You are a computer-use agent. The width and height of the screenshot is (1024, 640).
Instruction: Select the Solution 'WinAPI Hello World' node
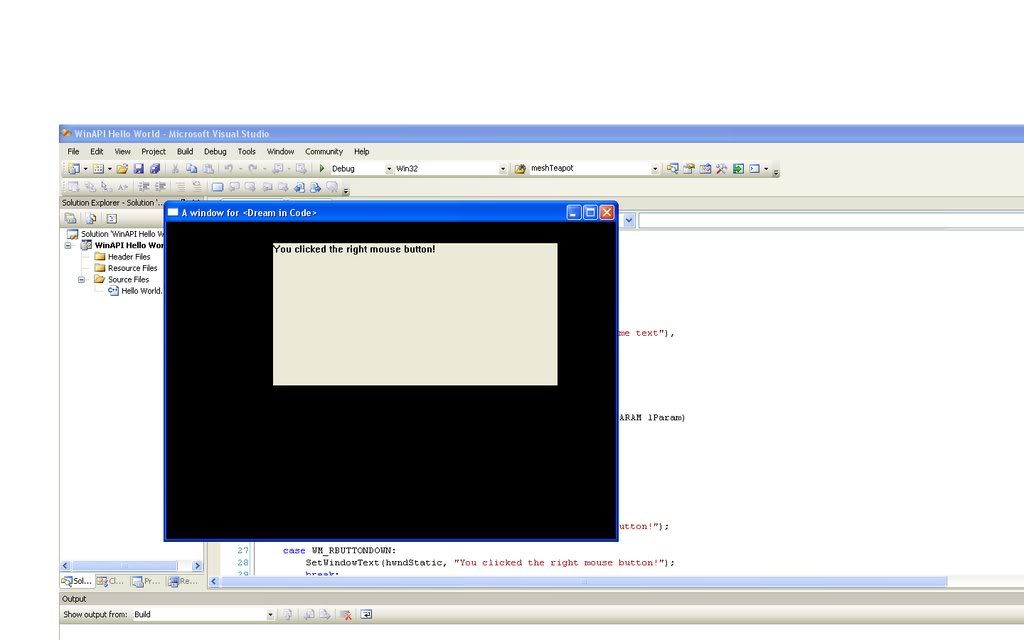(x=116, y=234)
